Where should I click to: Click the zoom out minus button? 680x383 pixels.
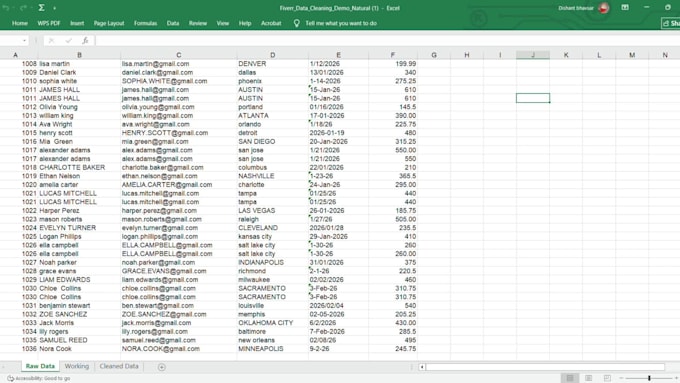pyautogui.click(x=621, y=378)
